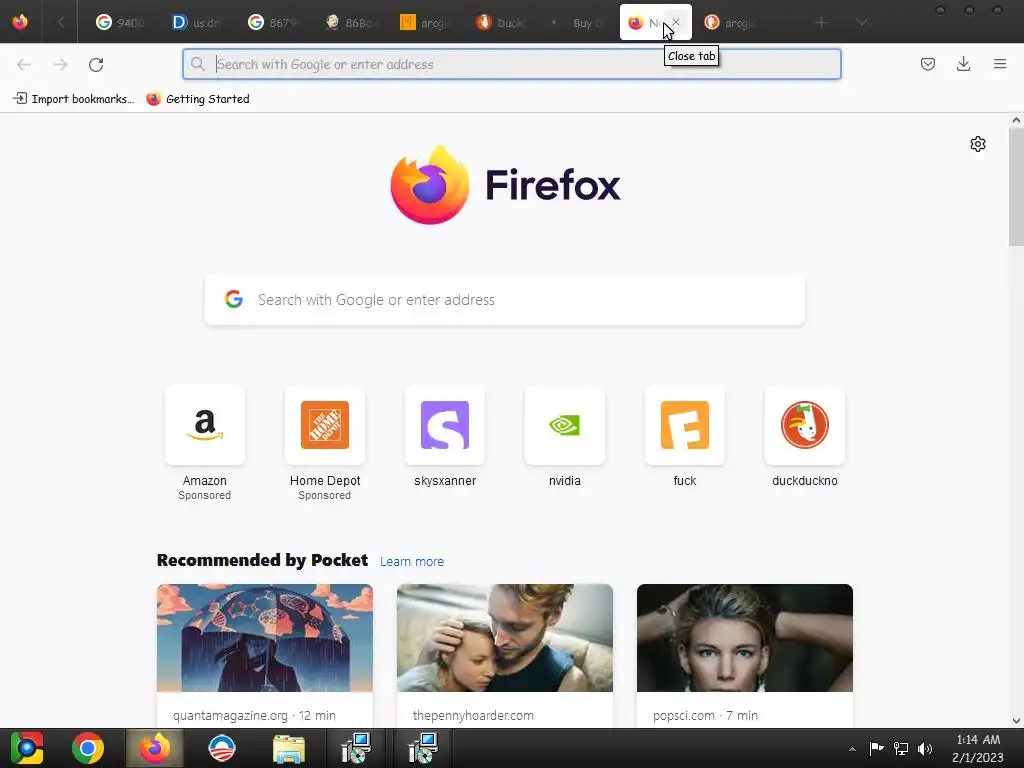Open the Firefox View icon in tab bar
The height and width of the screenshot is (768, 1024).
(20, 22)
